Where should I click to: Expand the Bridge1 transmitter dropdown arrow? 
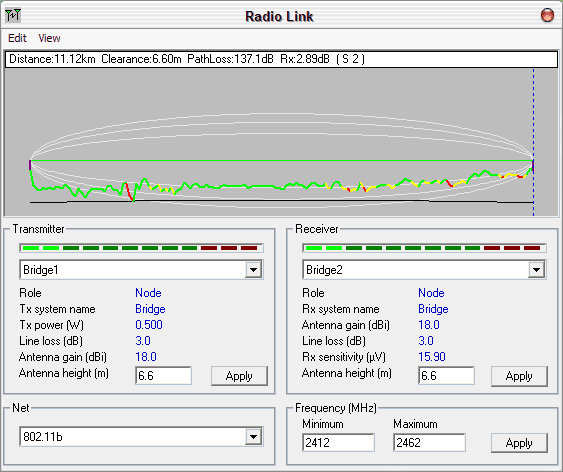click(253, 270)
